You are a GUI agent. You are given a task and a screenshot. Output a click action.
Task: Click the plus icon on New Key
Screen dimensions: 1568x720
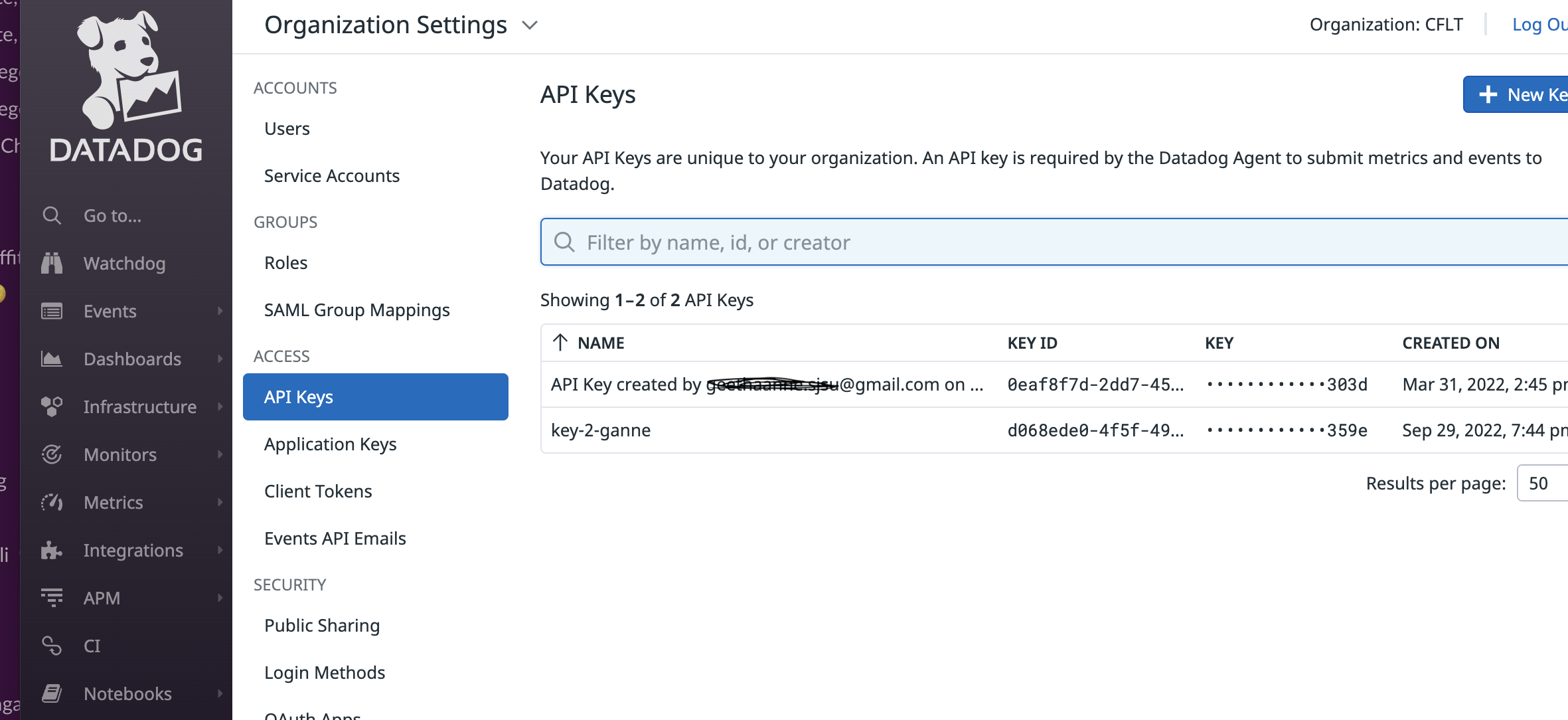point(1488,94)
